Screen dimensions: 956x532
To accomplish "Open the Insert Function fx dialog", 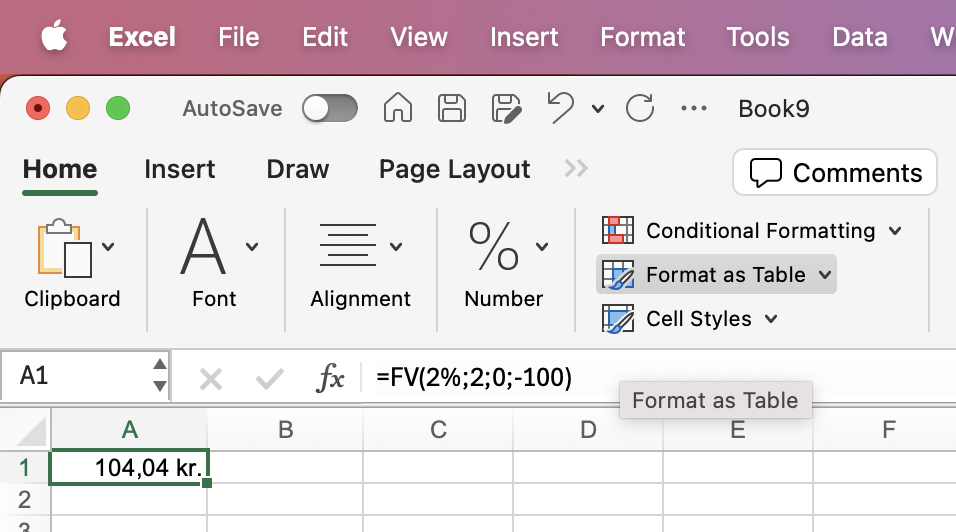I will click(330, 378).
